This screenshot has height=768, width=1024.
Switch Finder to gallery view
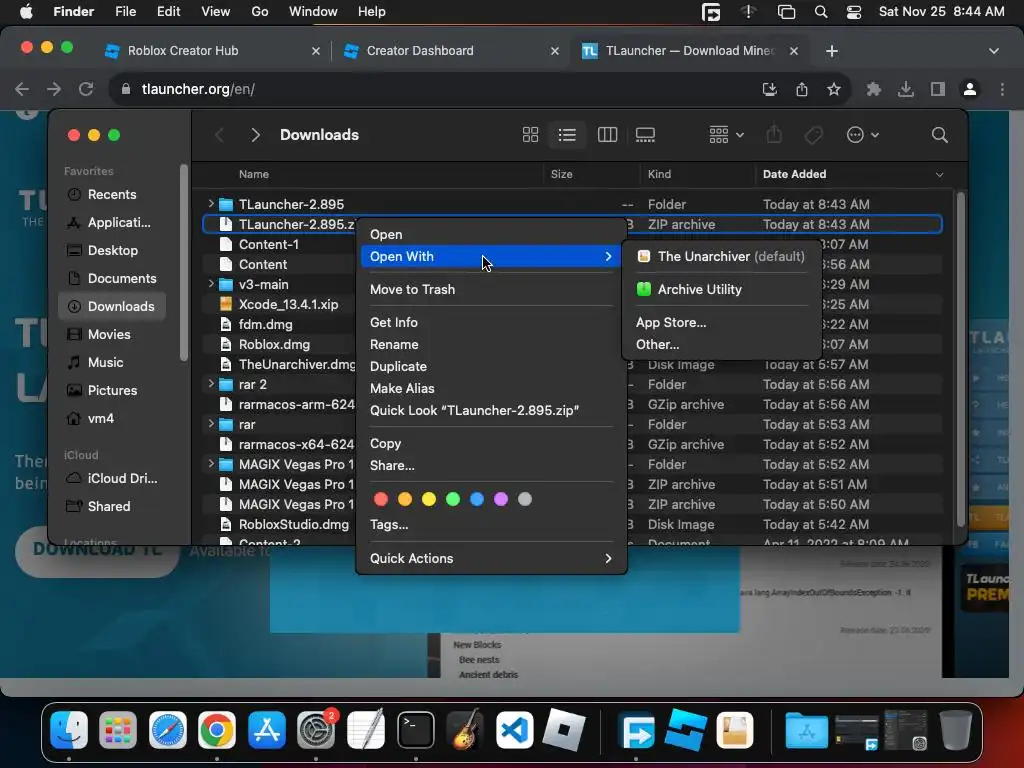[645, 135]
